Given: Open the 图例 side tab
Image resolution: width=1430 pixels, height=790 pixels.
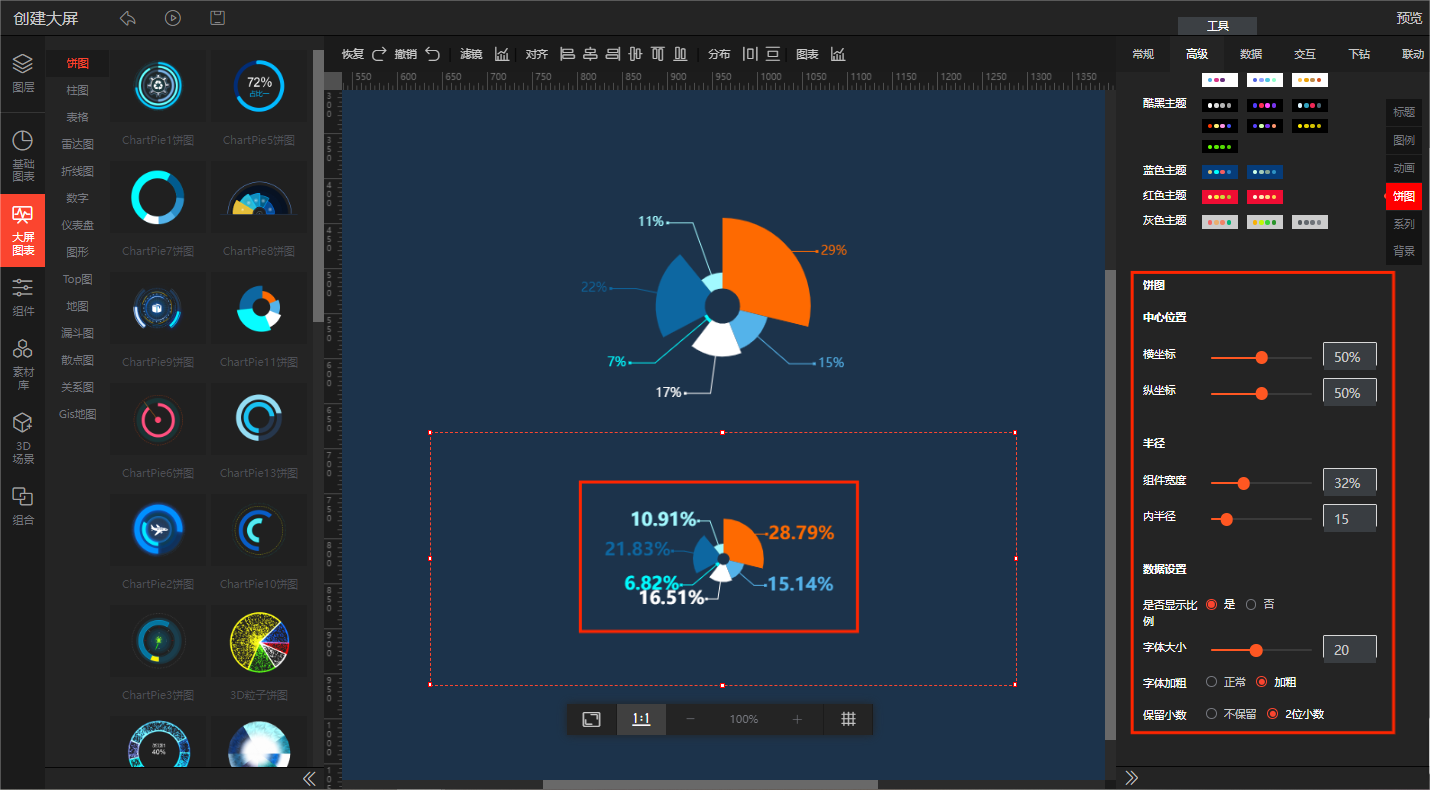Looking at the screenshot, I should pyautogui.click(x=1404, y=140).
